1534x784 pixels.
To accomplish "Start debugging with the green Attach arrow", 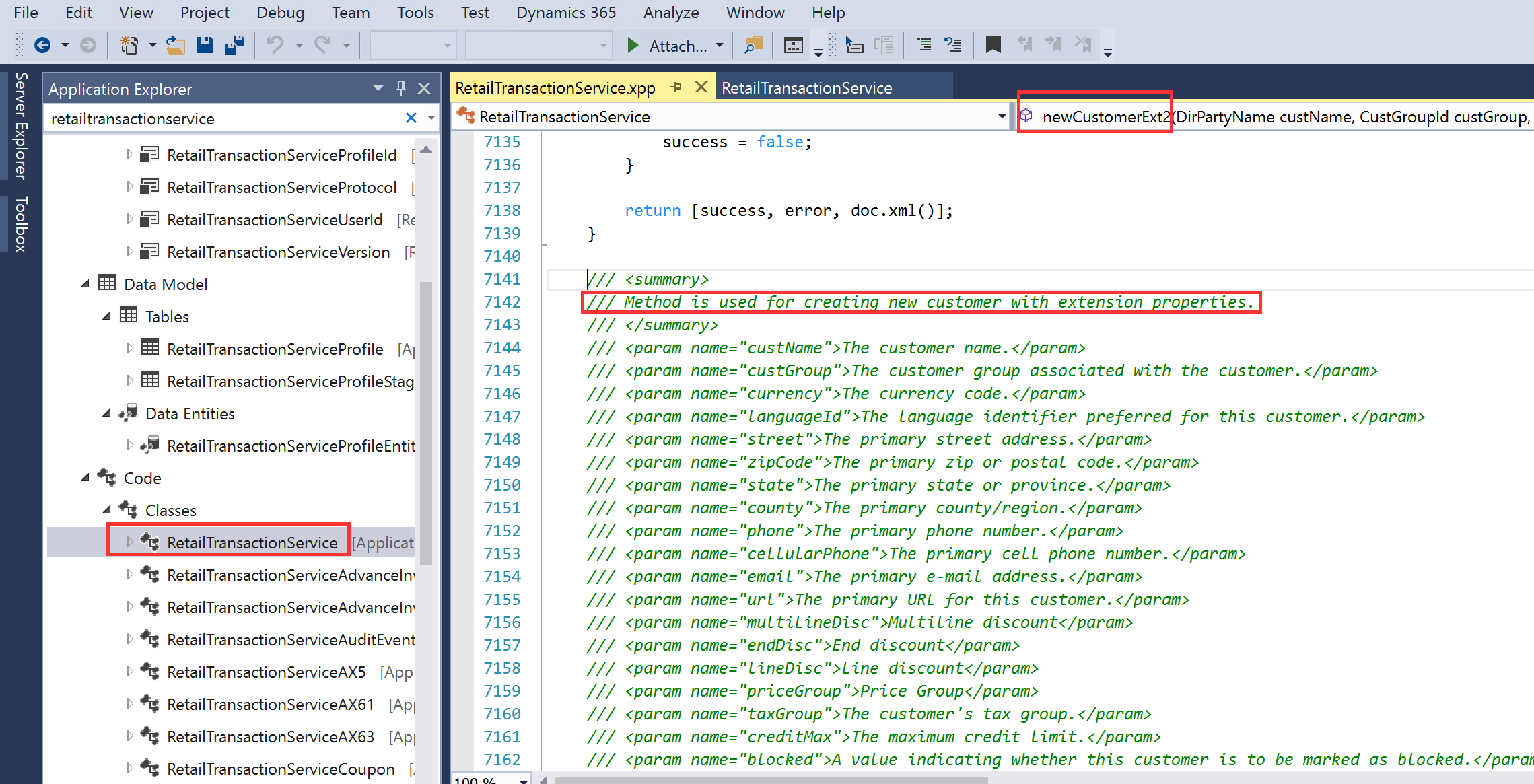I will 633,45.
